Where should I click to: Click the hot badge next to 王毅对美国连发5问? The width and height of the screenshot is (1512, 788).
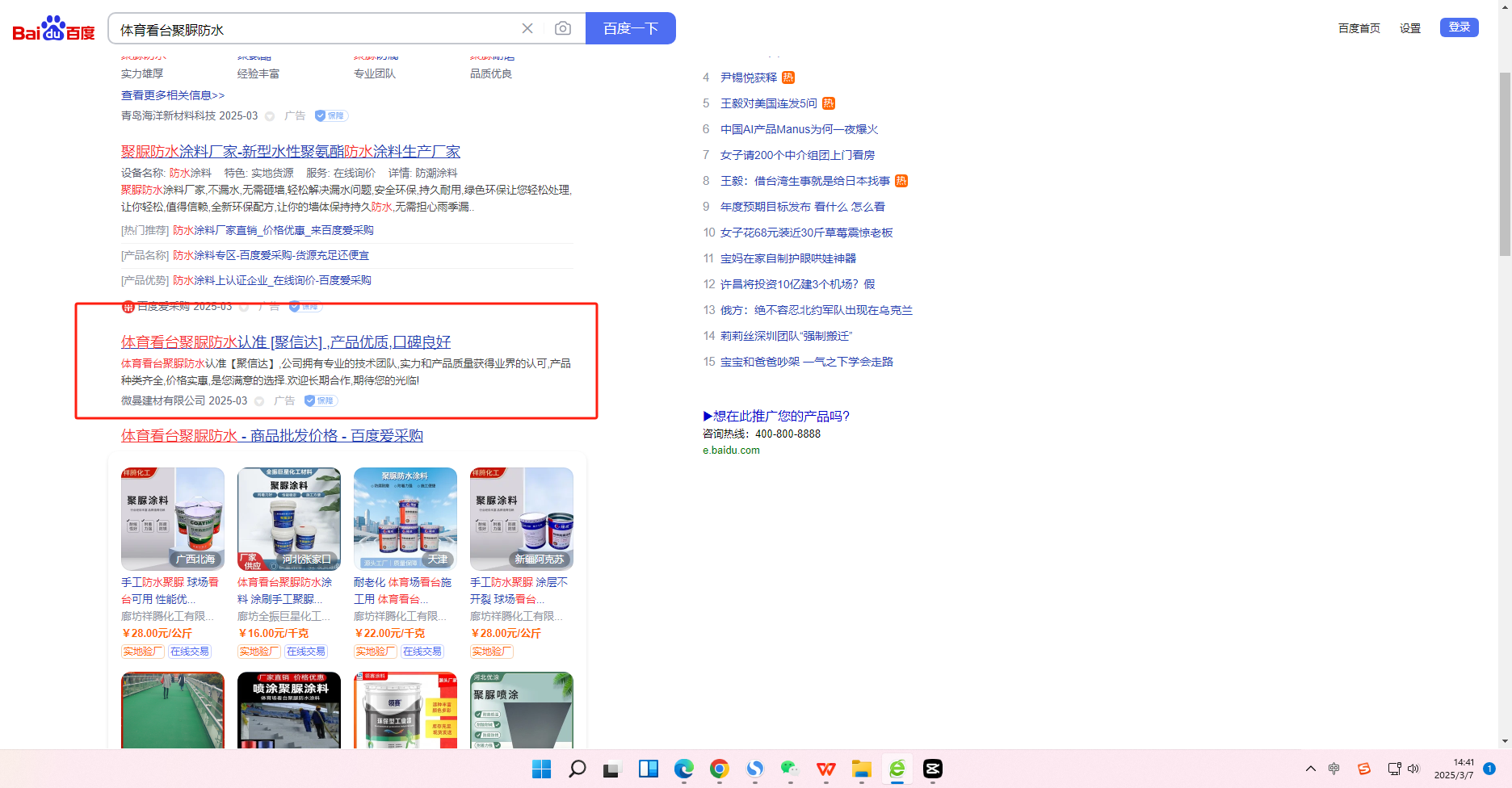point(829,103)
